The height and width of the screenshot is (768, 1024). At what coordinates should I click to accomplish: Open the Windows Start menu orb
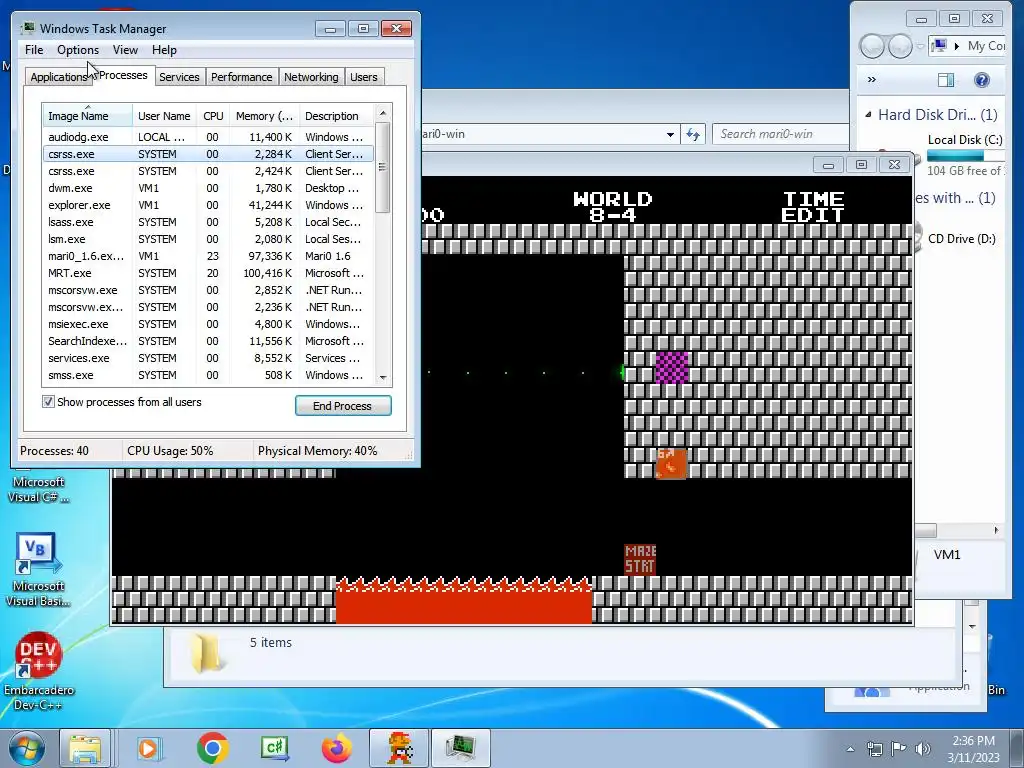click(x=26, y=748)
